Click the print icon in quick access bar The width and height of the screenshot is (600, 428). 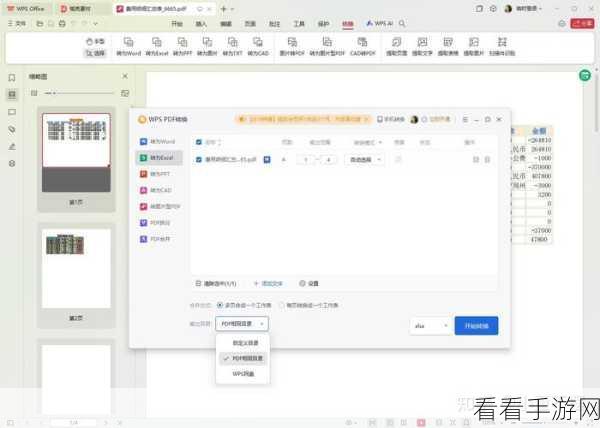click(62, 24)
